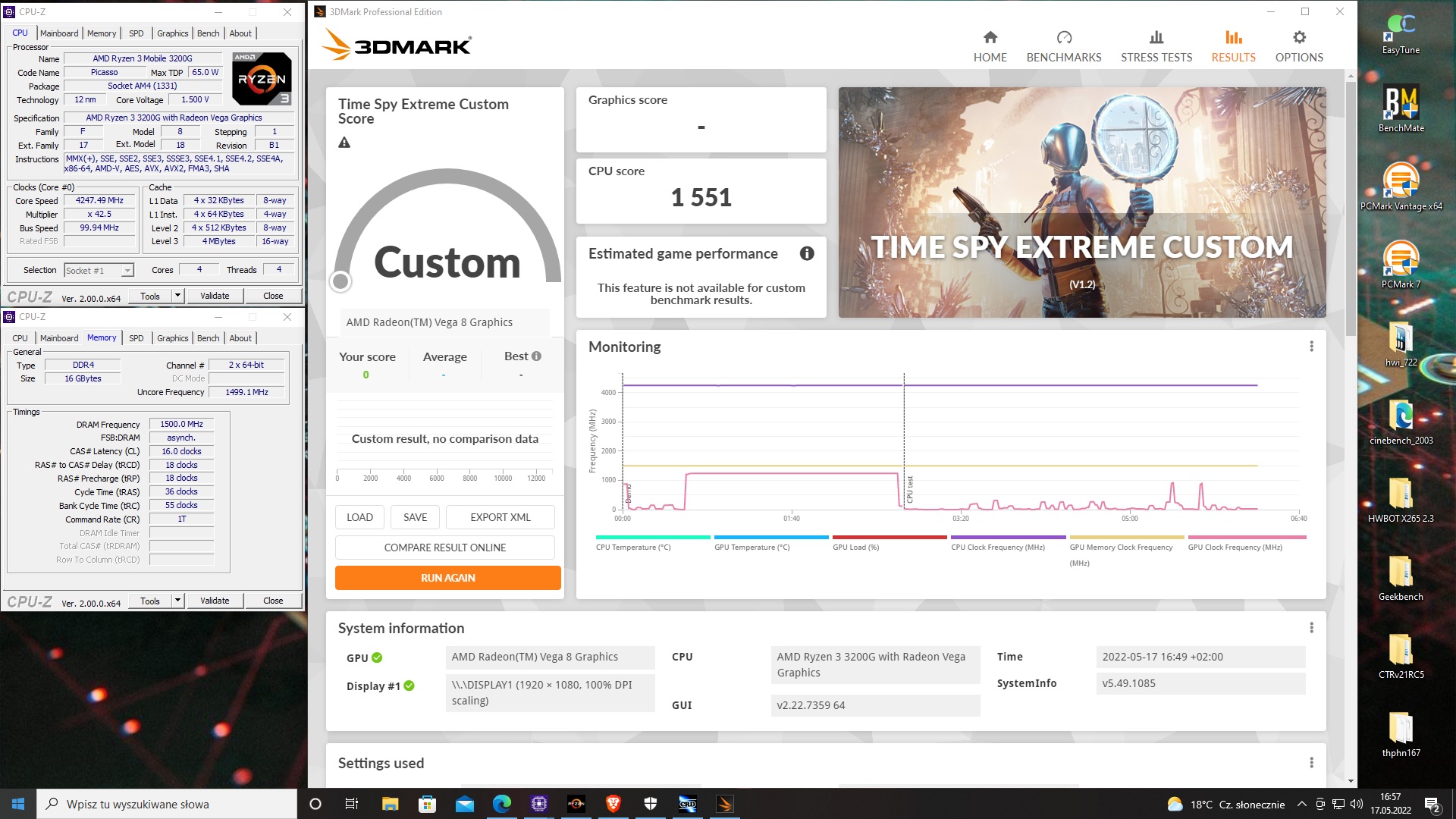Open the BENCHMARKS section in 3DMark
This screenshot has height=819, width=1456.
click(1063, 47)
